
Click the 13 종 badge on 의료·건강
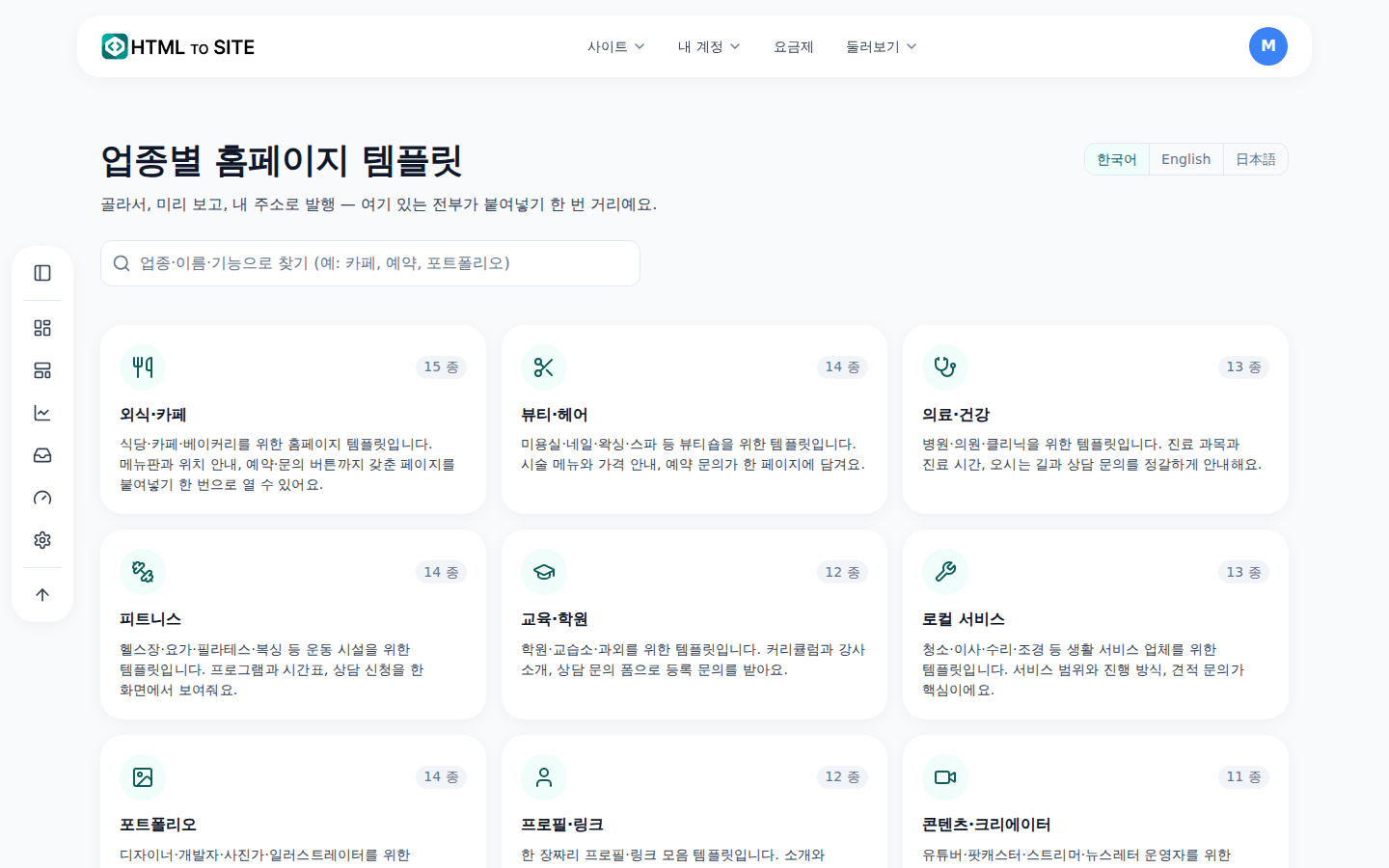(x=1244, y=367)
